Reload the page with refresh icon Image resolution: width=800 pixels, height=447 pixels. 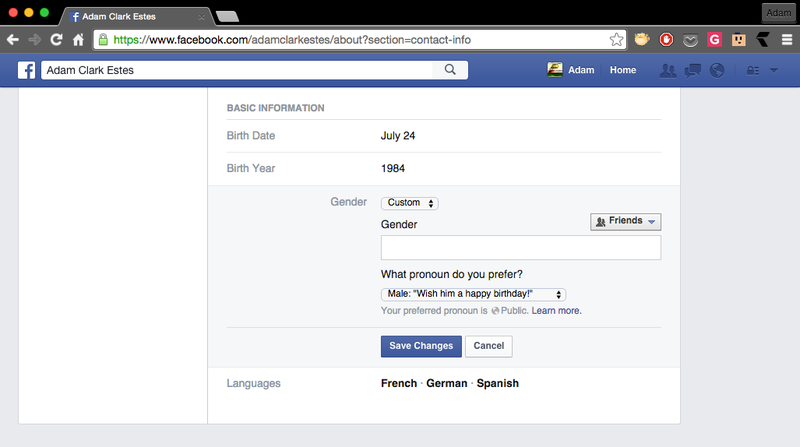coord(56,40)
